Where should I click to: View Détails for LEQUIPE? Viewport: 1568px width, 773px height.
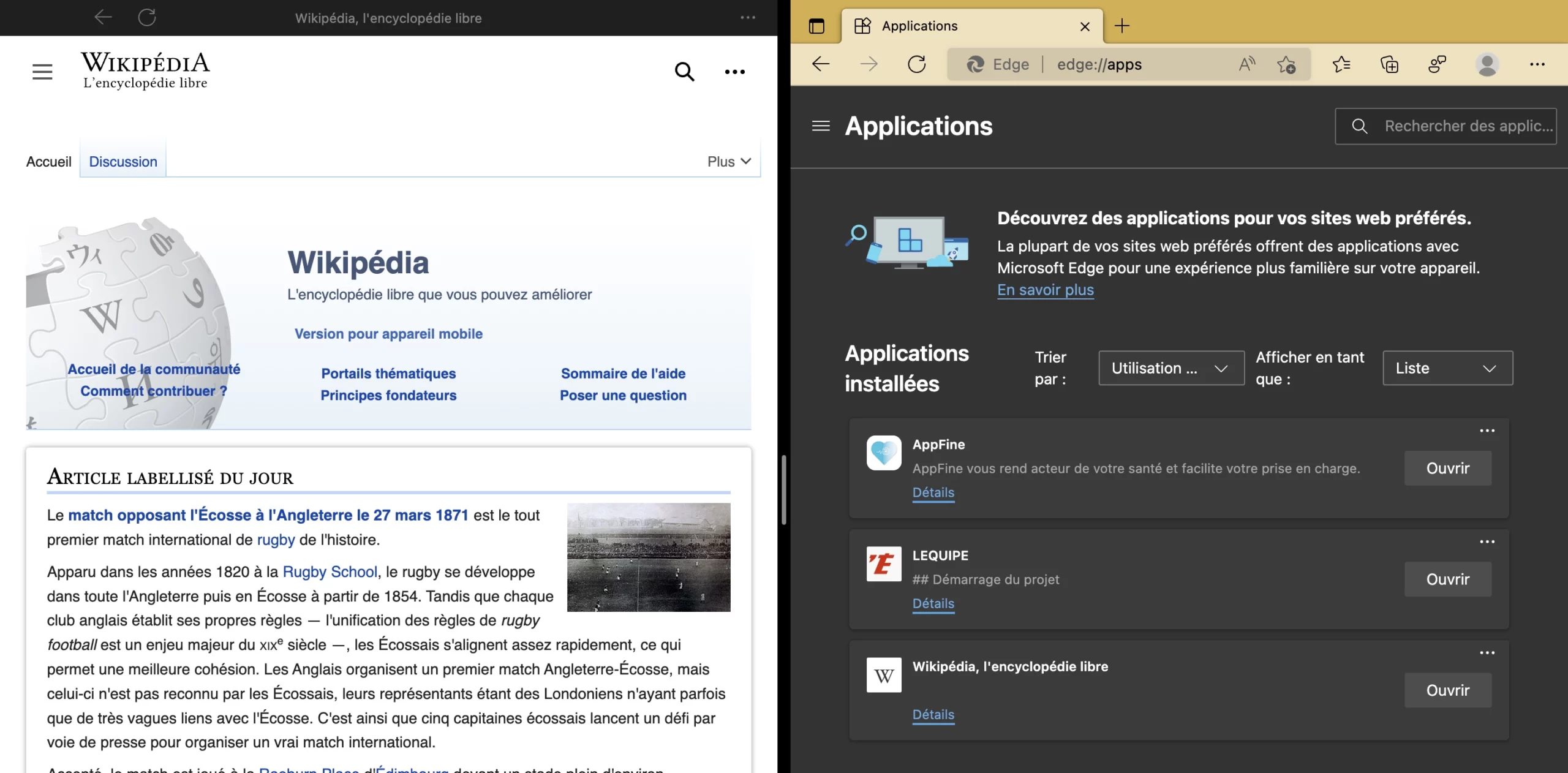(x=933, y=603)
